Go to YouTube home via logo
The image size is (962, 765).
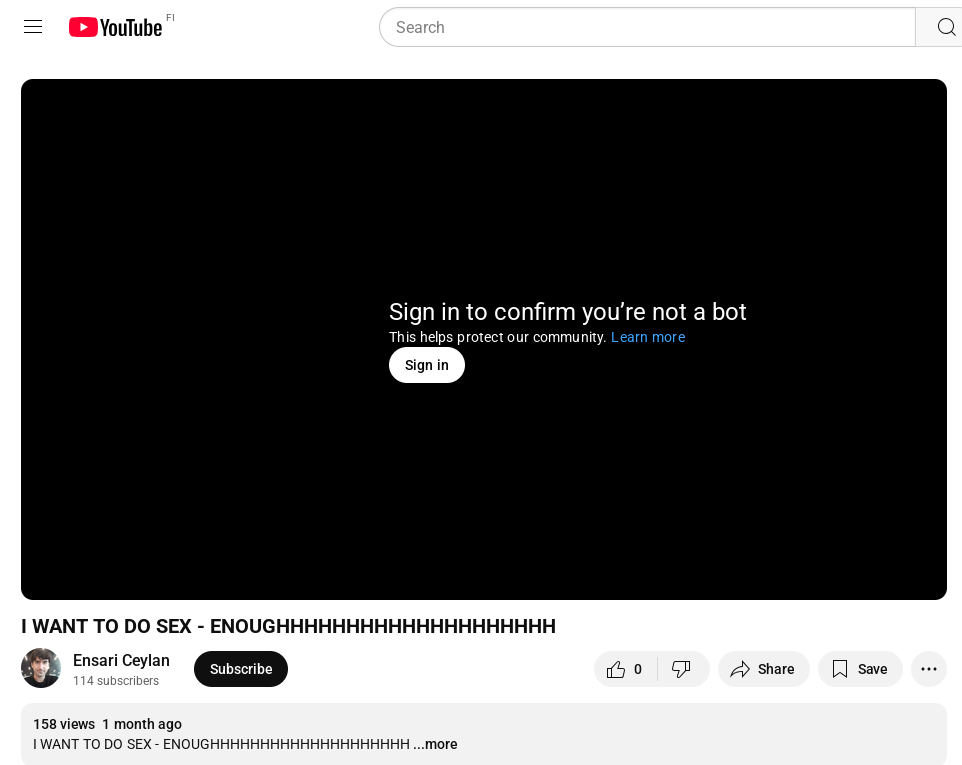pos(115,28)
